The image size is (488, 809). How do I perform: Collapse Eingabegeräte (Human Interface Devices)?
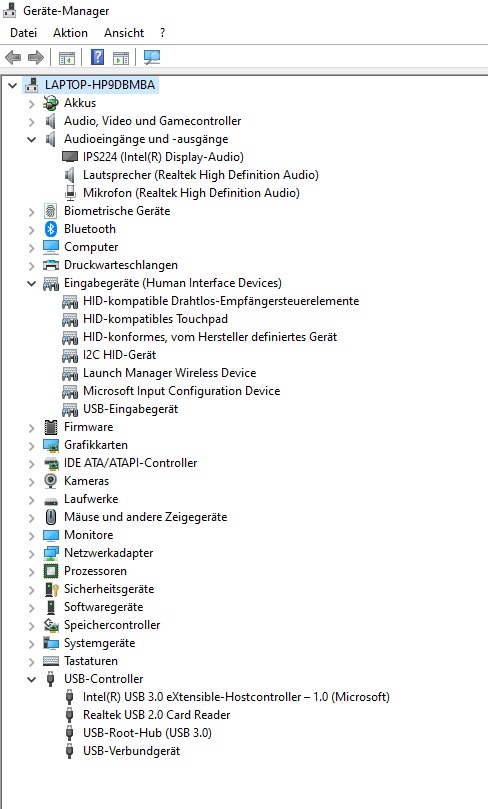[31, 283]
